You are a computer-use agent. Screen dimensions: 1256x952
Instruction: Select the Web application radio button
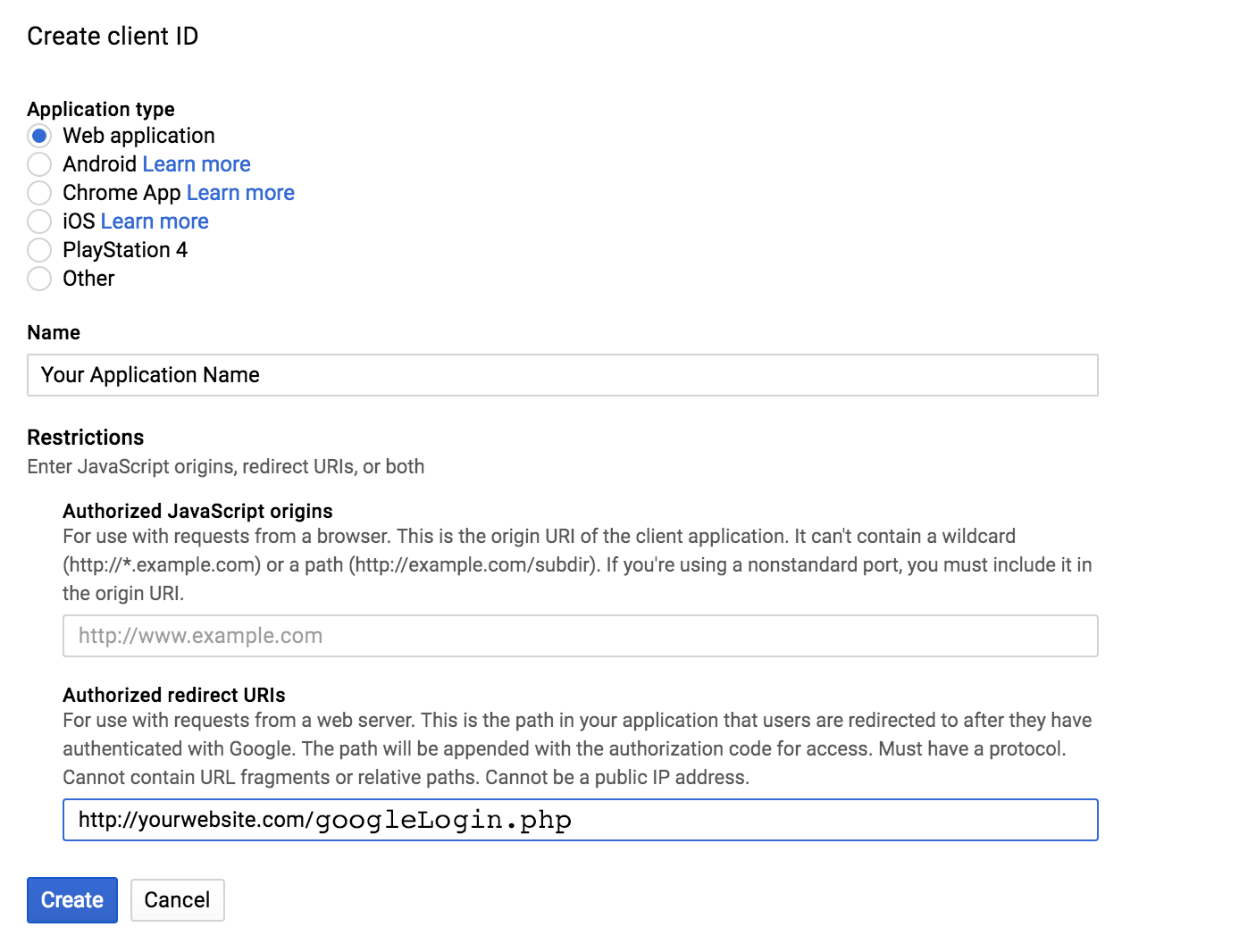tap(39, 136)
